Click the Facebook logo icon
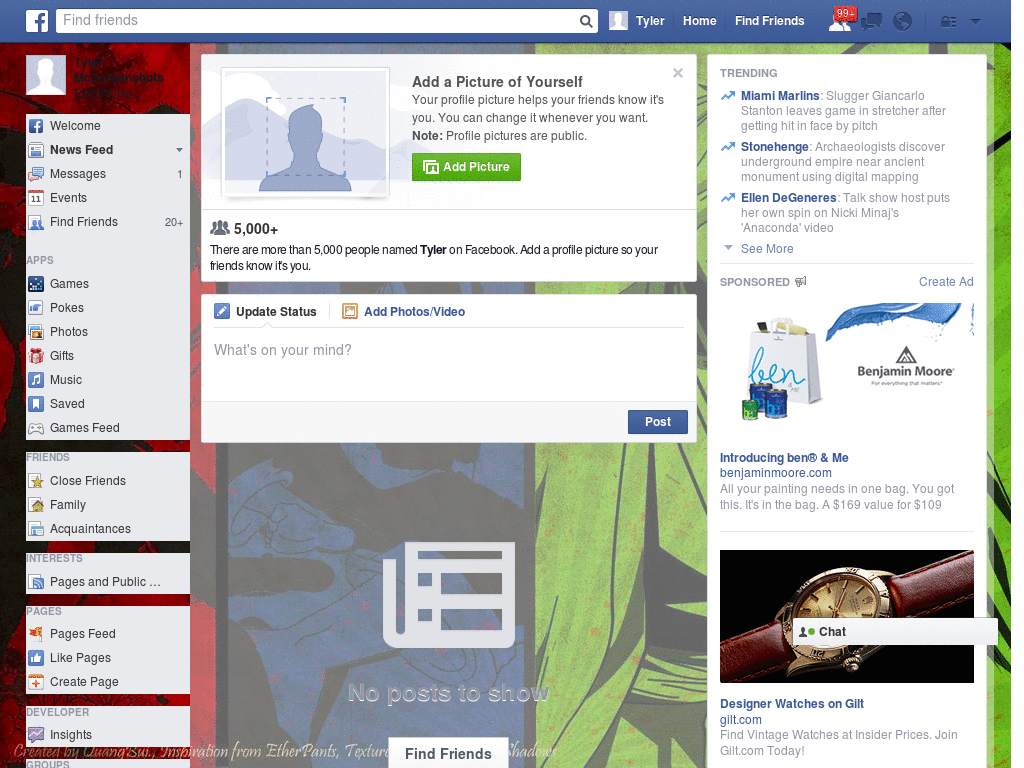 pyautogui.click(x=37, y=21)
